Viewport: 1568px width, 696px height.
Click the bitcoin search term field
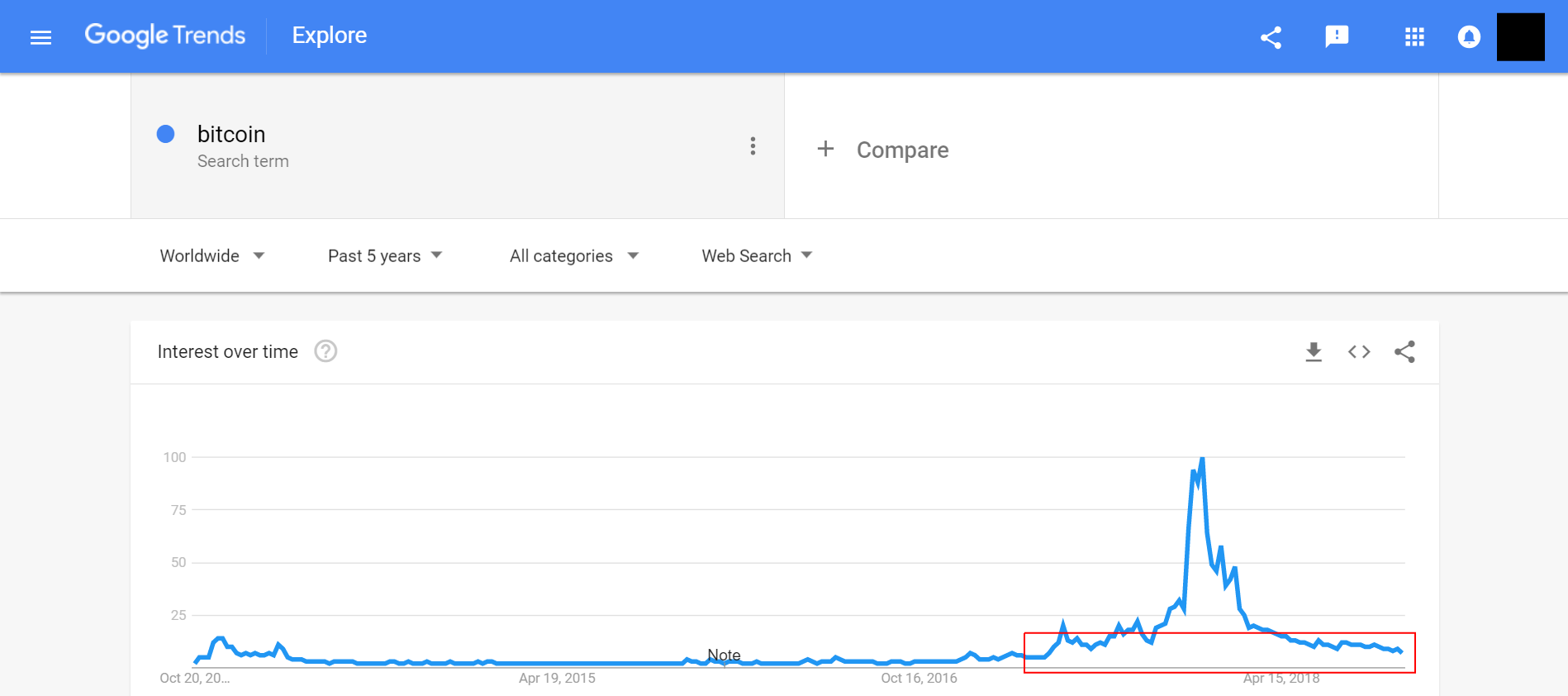[457, 146]
